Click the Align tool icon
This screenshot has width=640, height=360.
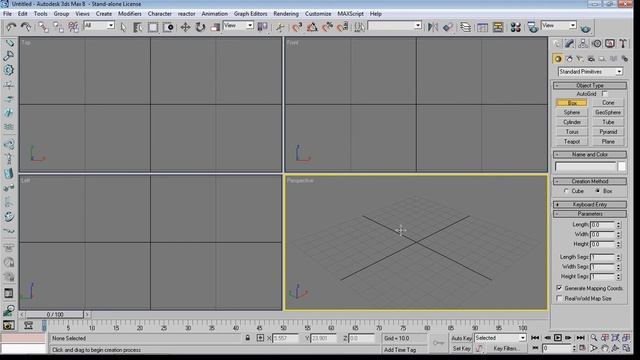point(448,27)
